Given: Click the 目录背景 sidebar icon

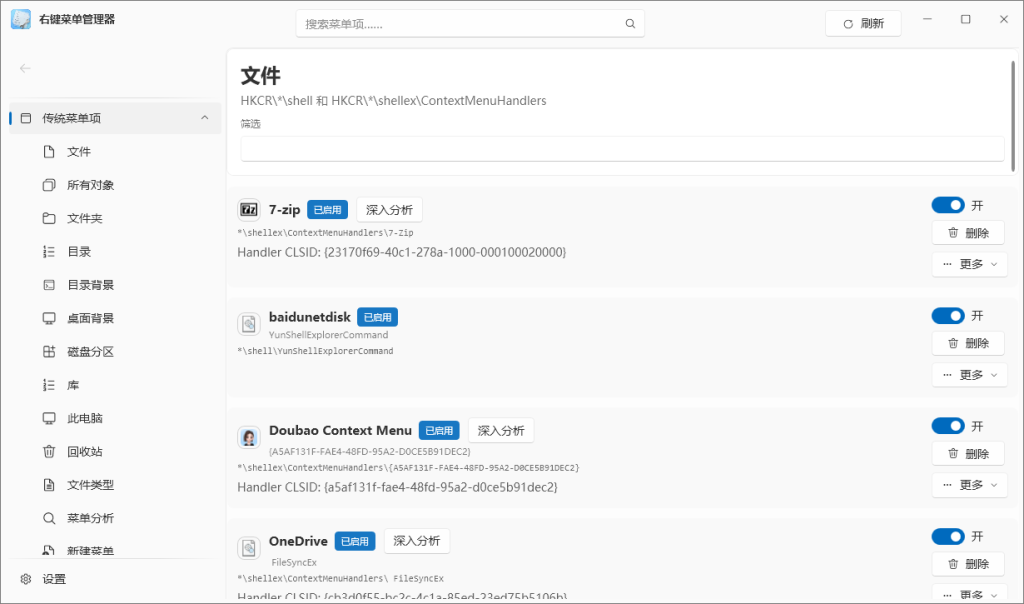Looking at the screenshot, I should tap(49, 285).
